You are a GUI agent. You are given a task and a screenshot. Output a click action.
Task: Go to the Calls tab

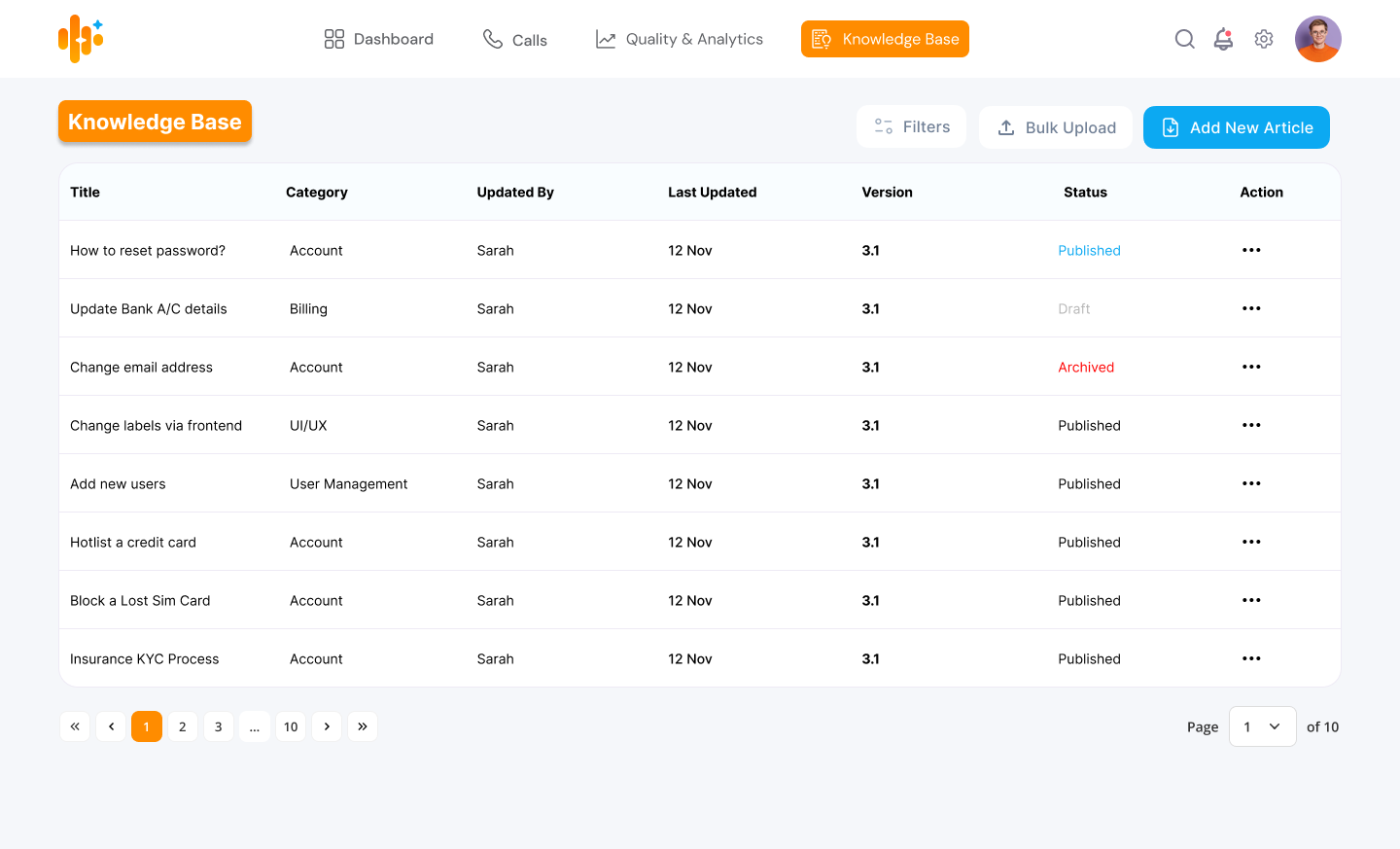515,39
